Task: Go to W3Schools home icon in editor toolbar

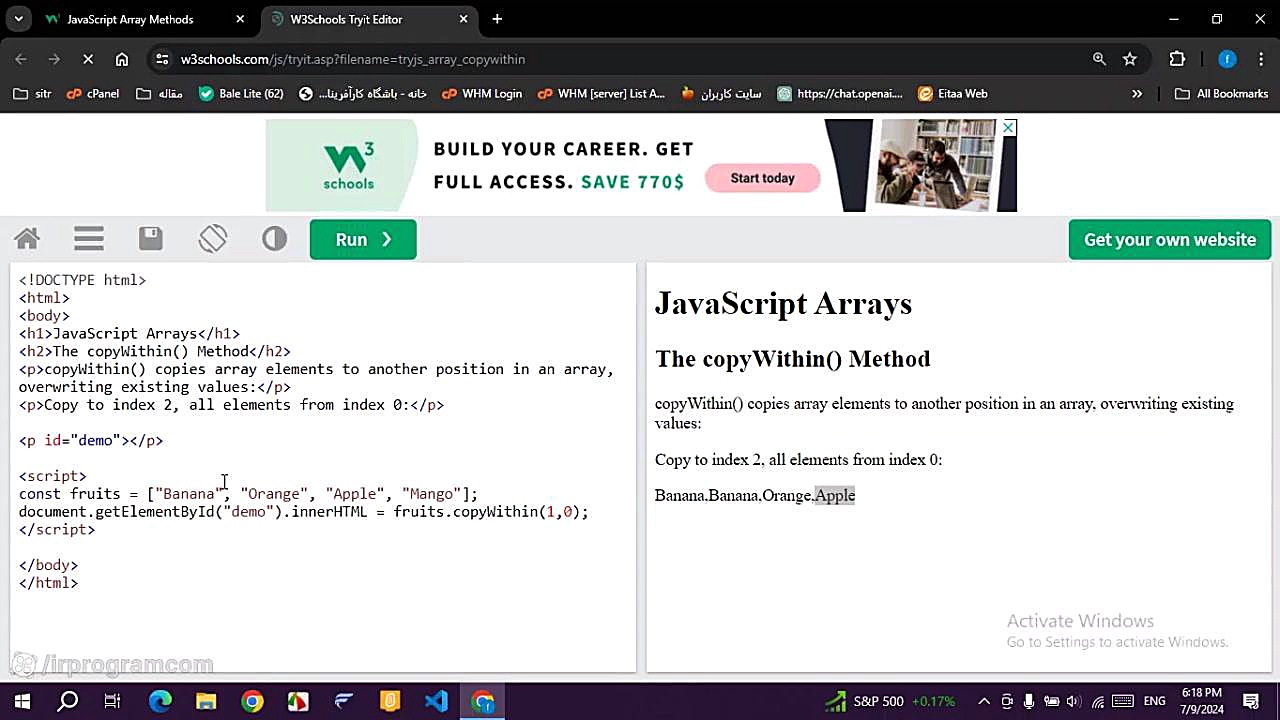Action: tap(27, 239)
